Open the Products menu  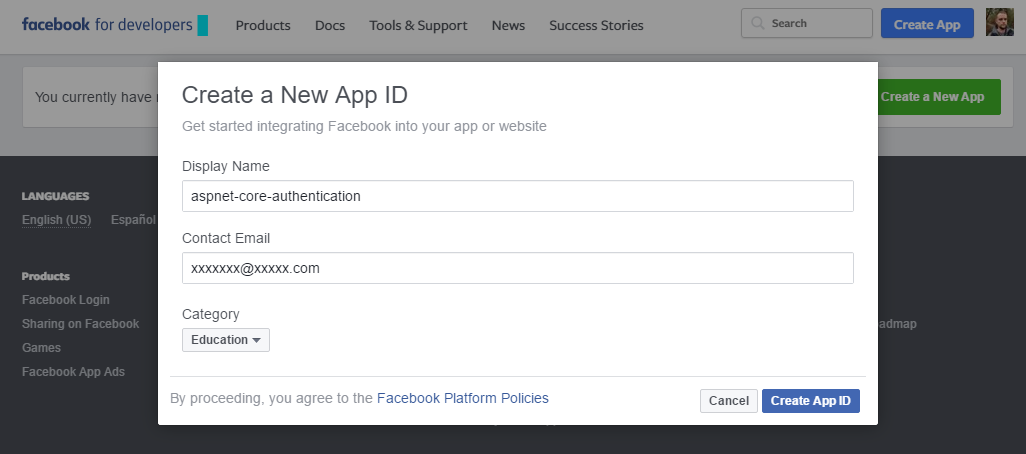[263, 25]
